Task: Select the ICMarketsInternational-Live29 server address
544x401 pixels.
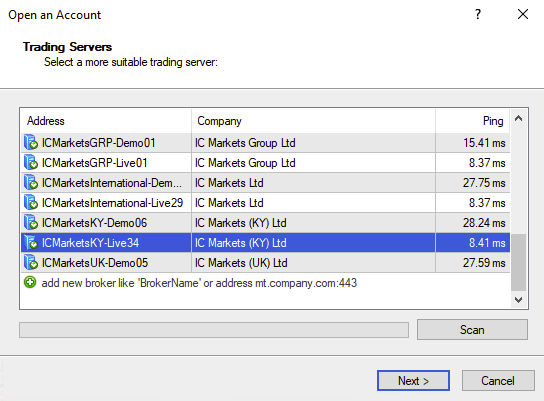Action: coord(112,203)
